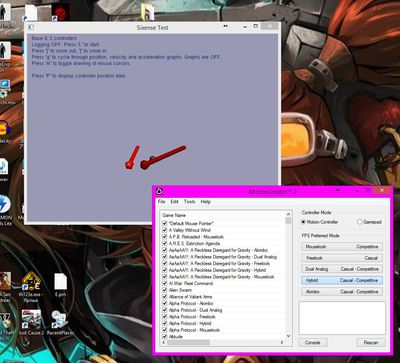This screenshot has height=363, width=400.
Task: Select the music note file icon on desktop
Action: pyautogui.click(x=3, y=170)
